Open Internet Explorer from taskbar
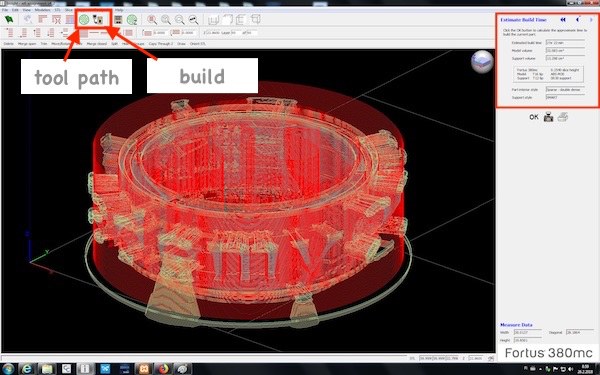 click(27, 369)
